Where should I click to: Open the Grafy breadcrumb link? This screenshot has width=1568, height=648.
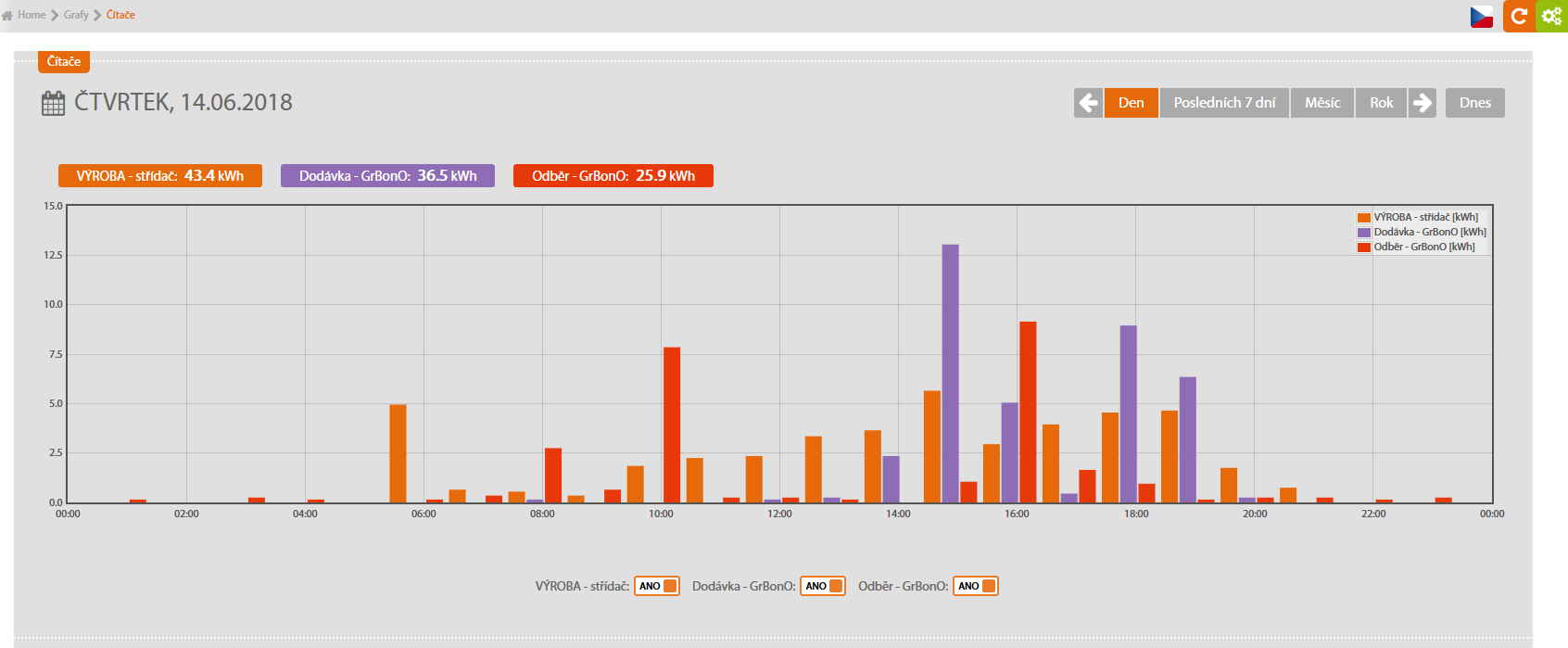pos(76,15)
